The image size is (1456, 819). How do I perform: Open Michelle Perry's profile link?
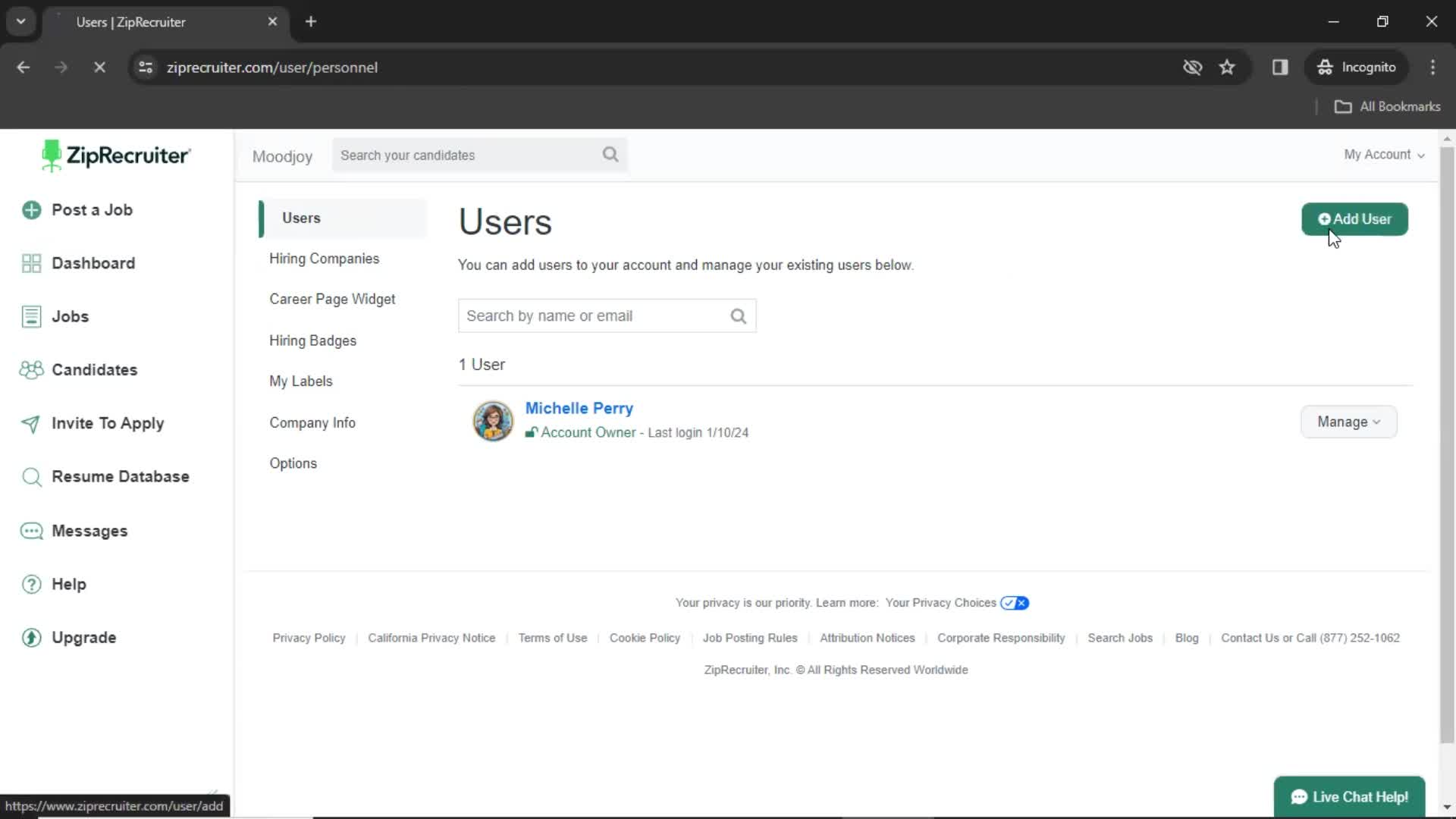coord(579,409)
